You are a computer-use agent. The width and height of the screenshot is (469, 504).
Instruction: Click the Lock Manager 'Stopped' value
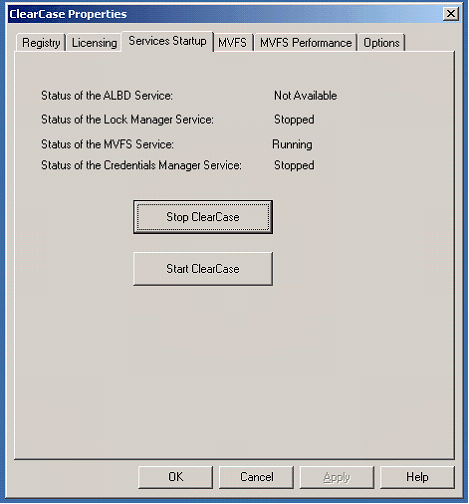(x=294, y=119)
